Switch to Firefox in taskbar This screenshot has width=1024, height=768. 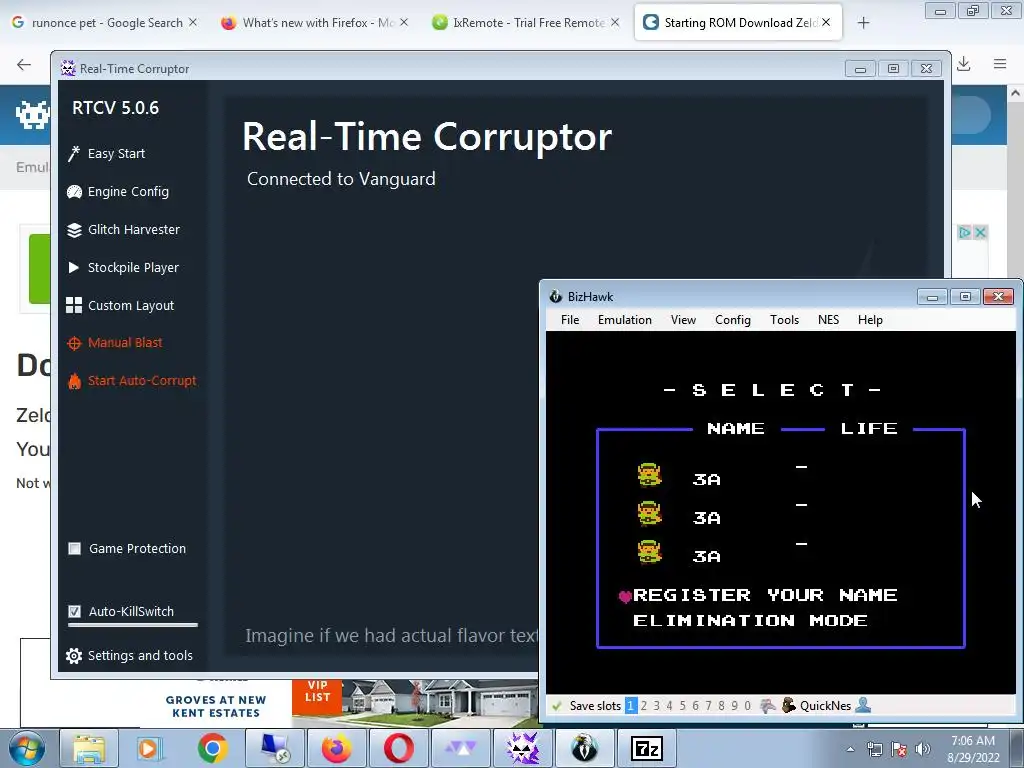336,748
